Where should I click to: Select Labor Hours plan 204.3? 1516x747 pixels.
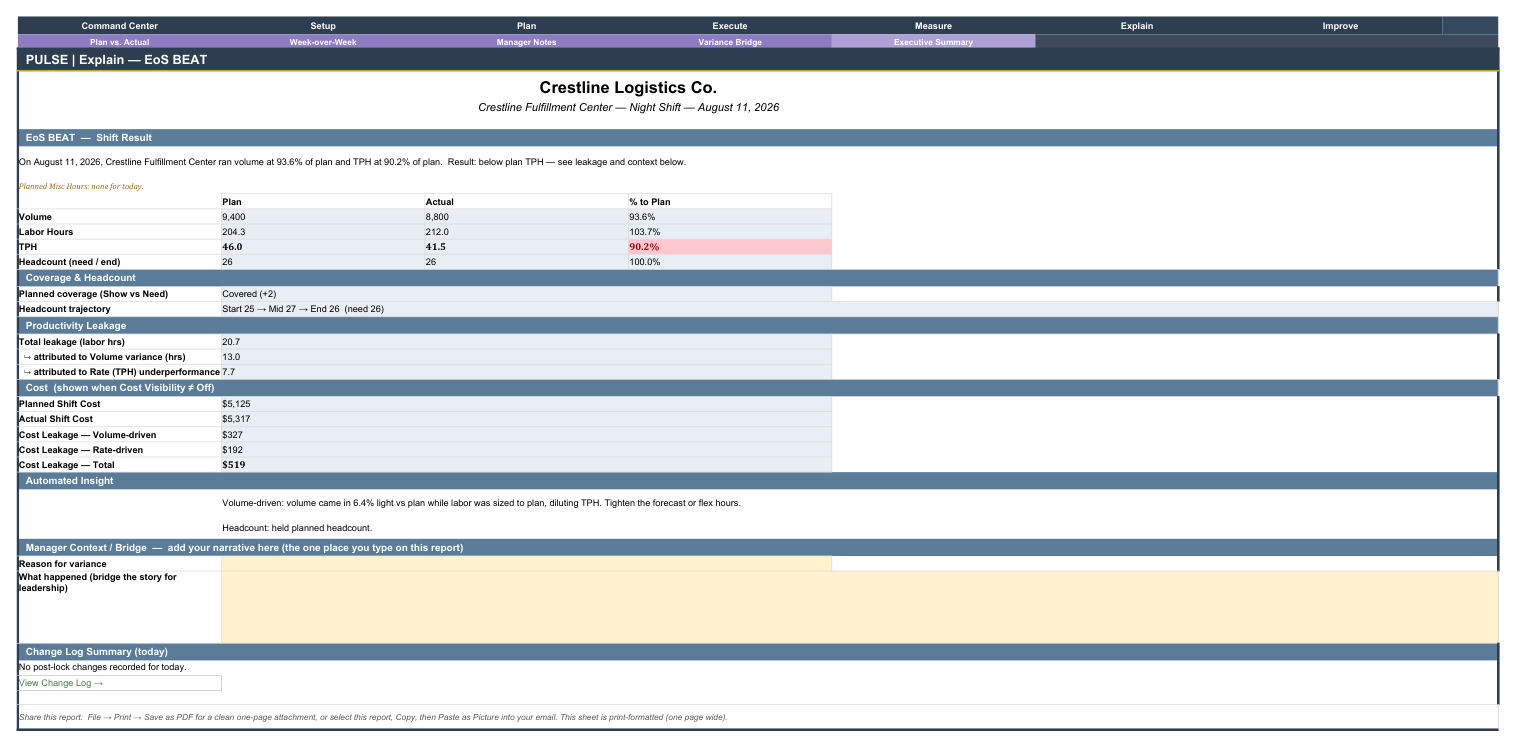(323, 232)
